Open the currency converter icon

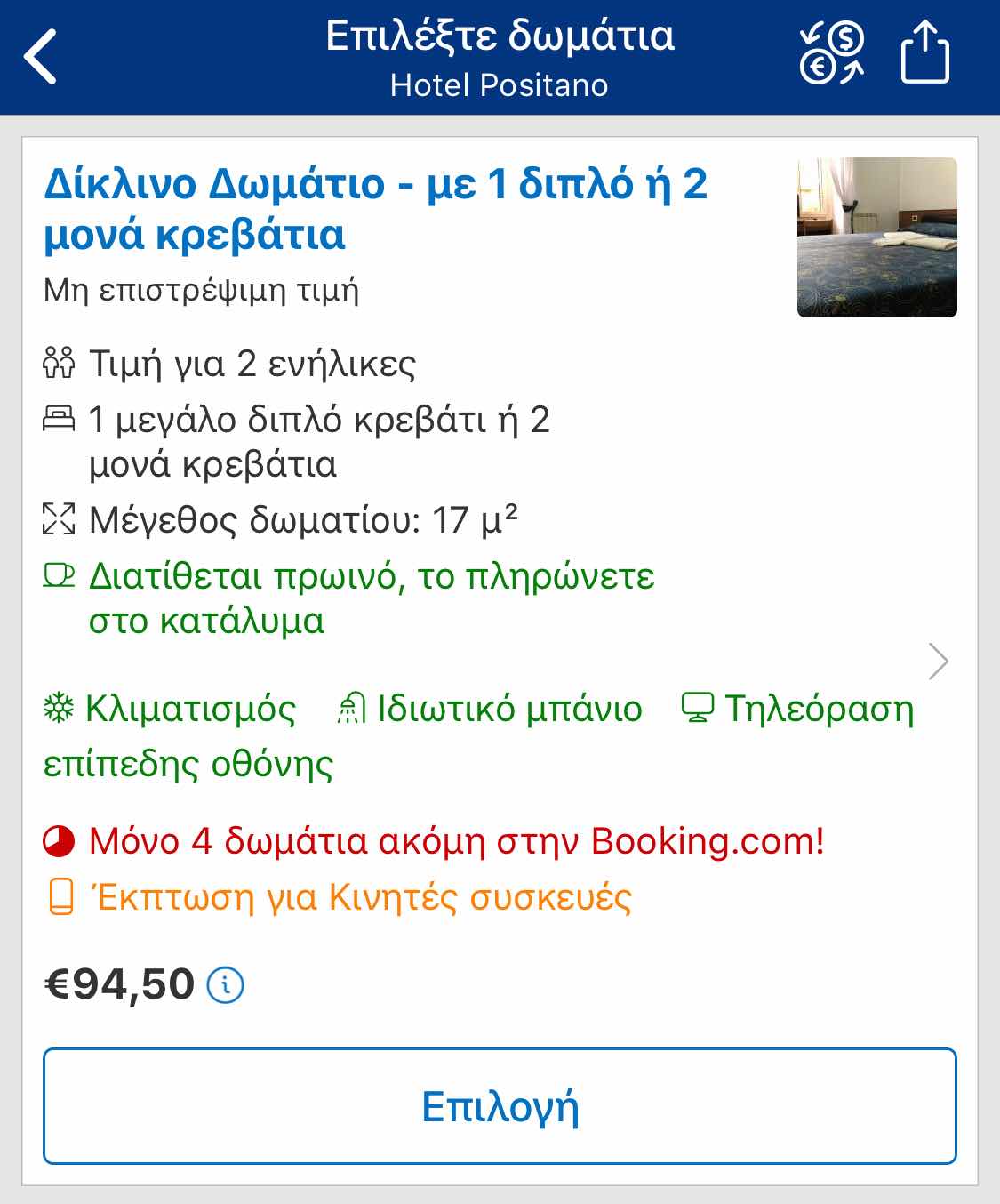pyautogui.click(x=832, y=54)
